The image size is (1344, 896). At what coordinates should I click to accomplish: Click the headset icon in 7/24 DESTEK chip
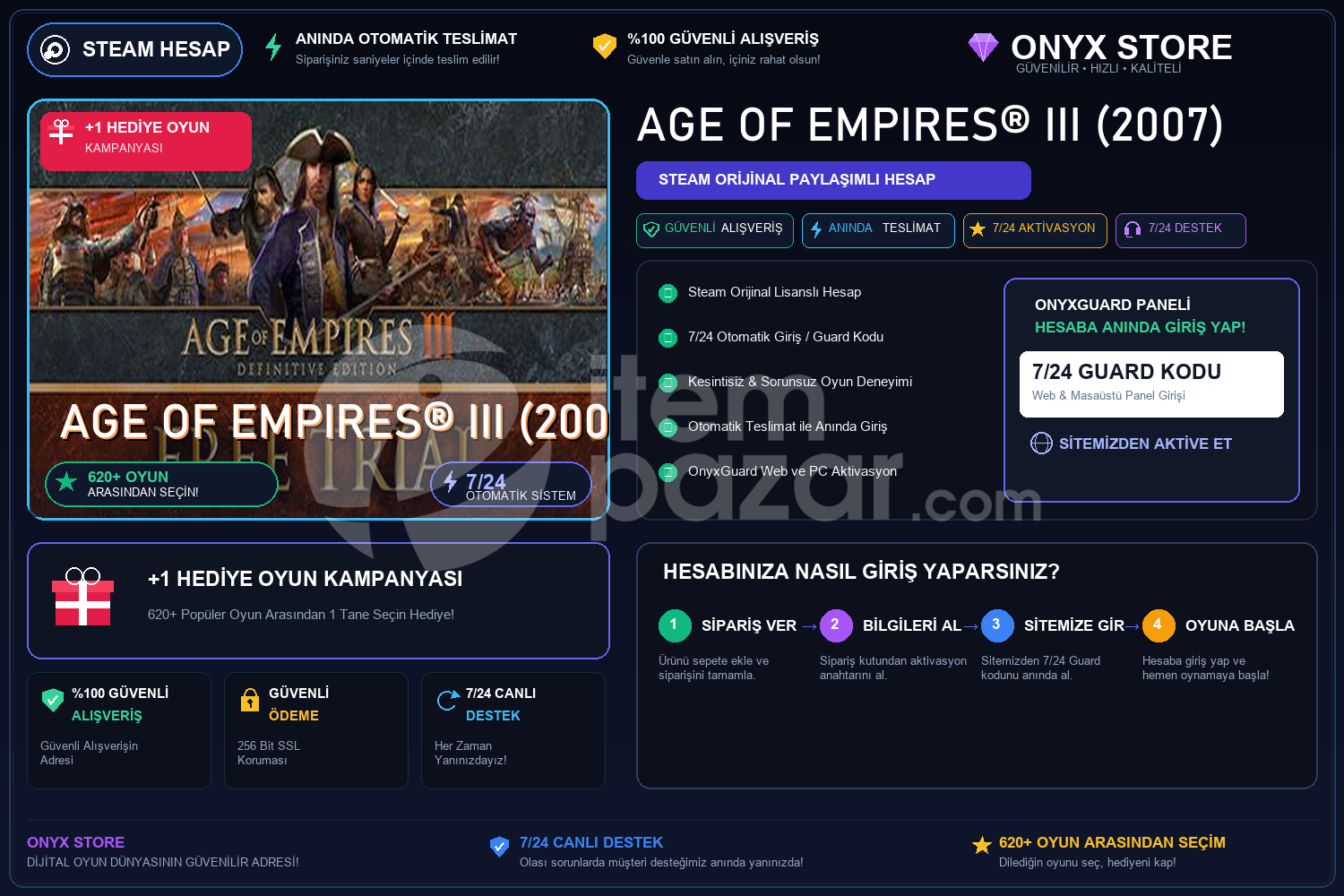1133,229
